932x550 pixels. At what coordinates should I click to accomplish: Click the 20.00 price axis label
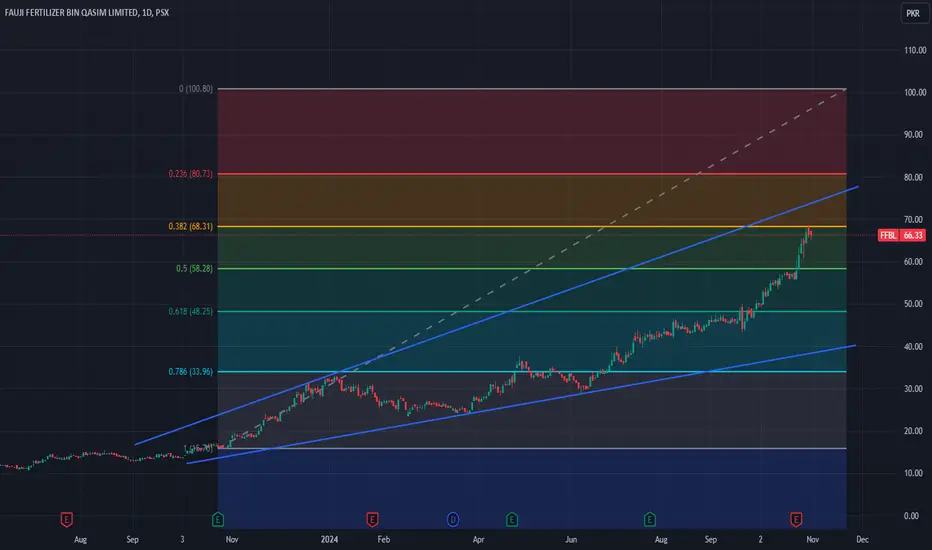click(915, 430)
